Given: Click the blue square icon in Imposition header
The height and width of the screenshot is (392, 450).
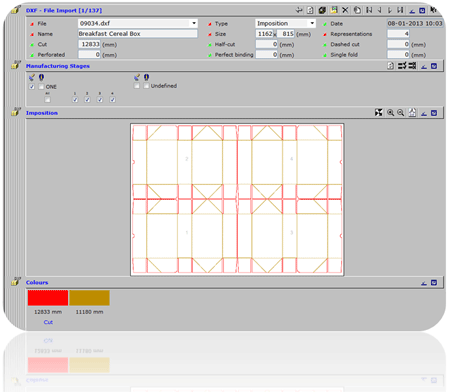Looking at the screenshot, I should coord(434,113).
